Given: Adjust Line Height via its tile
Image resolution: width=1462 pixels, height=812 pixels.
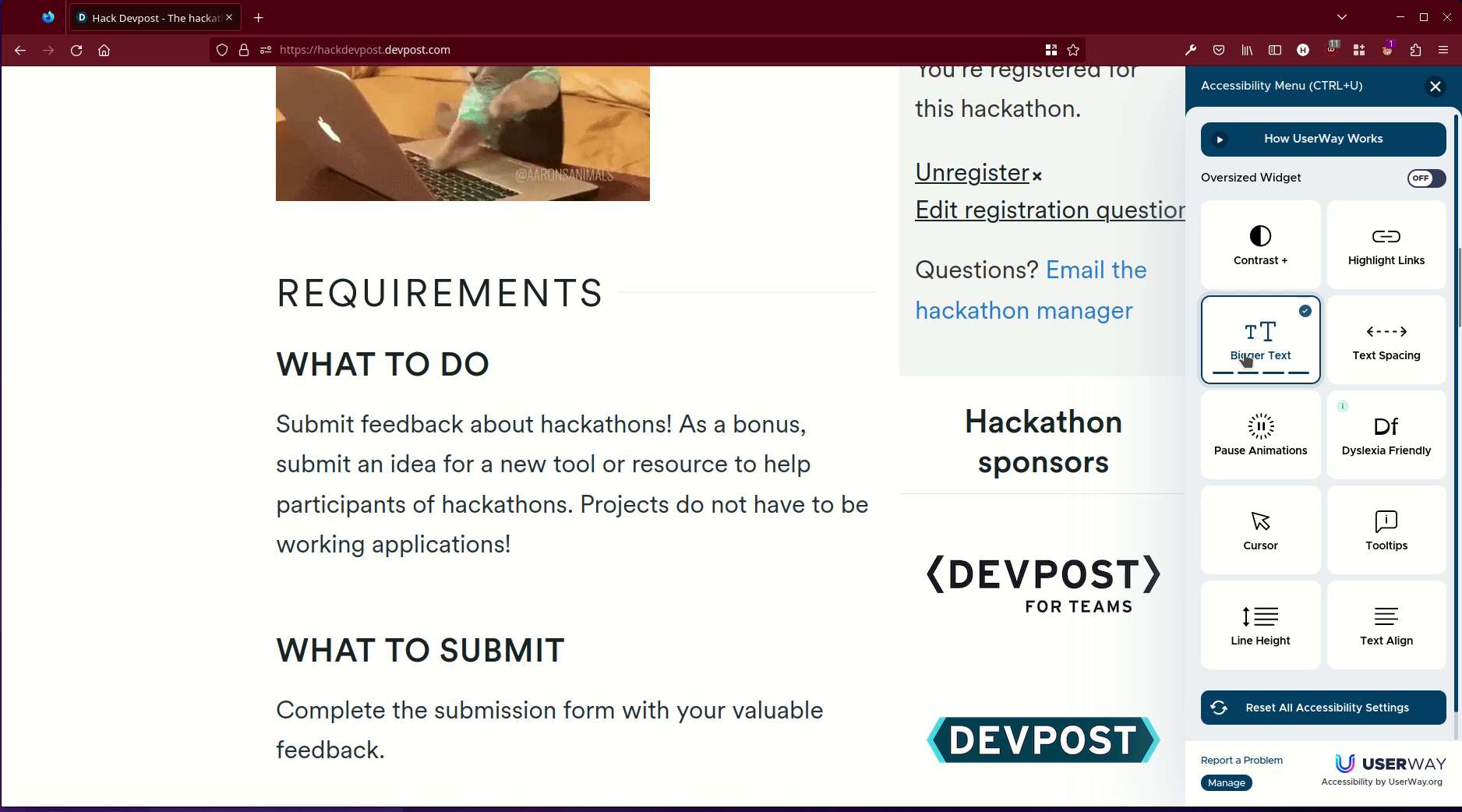Looking at the screenshot, I should (x=1260, y=624).
